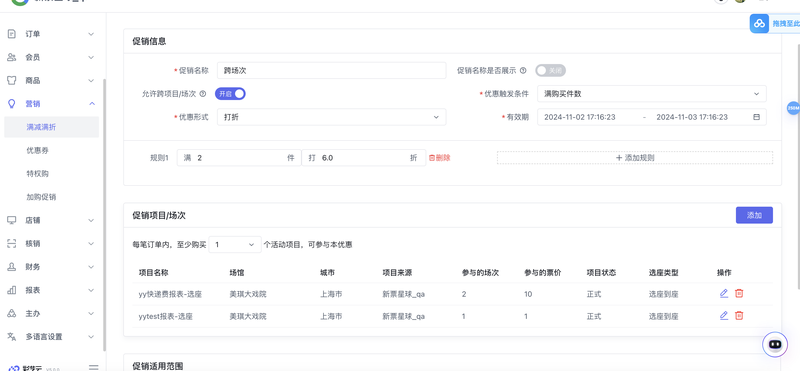Screen dimensions: 800x371
Task: Click the 核销 scan icon in sidebar
Action: [x=12, y=243]
